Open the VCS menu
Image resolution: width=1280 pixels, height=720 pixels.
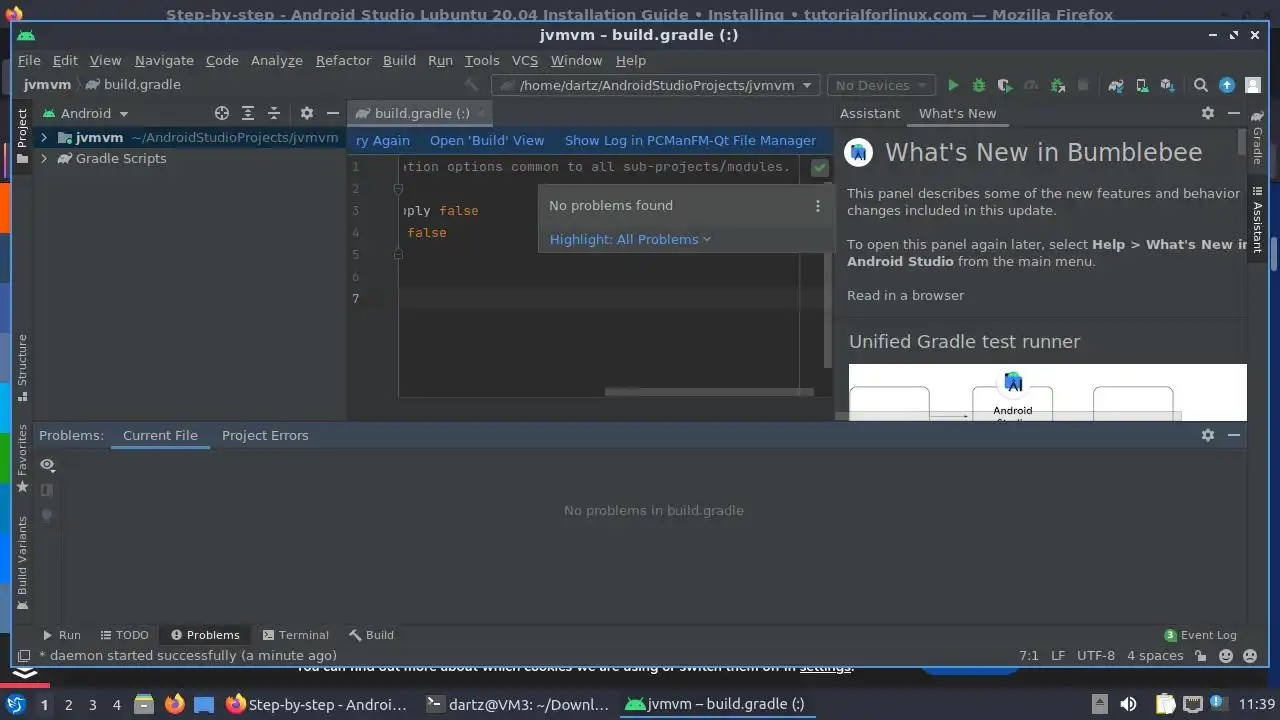click(x=525, y=60)
